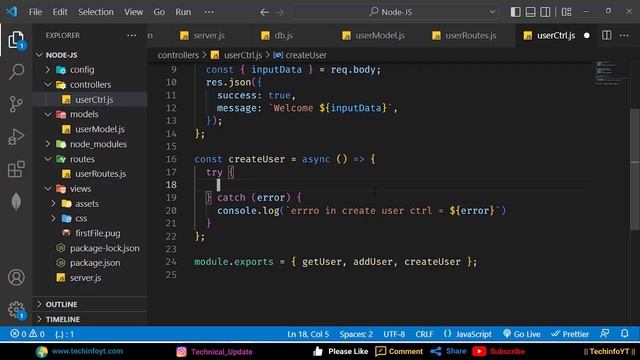Image resolution: width=640 pixels, height=360 pixels.
Task: Open the Source Control view
Action: tap(16, 104)
